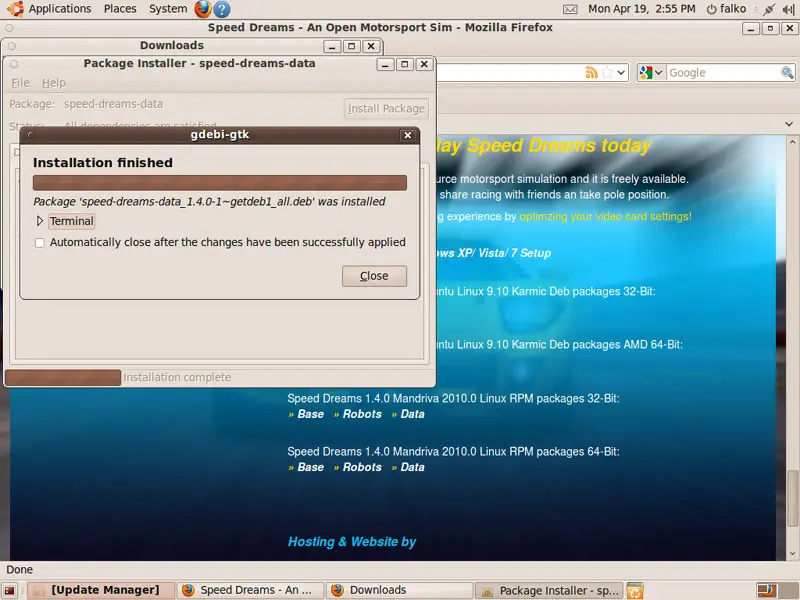Click the 'Hosting & Website by' heading
Image resolution: width=800 pixels, height=600 pixels.
352,542
